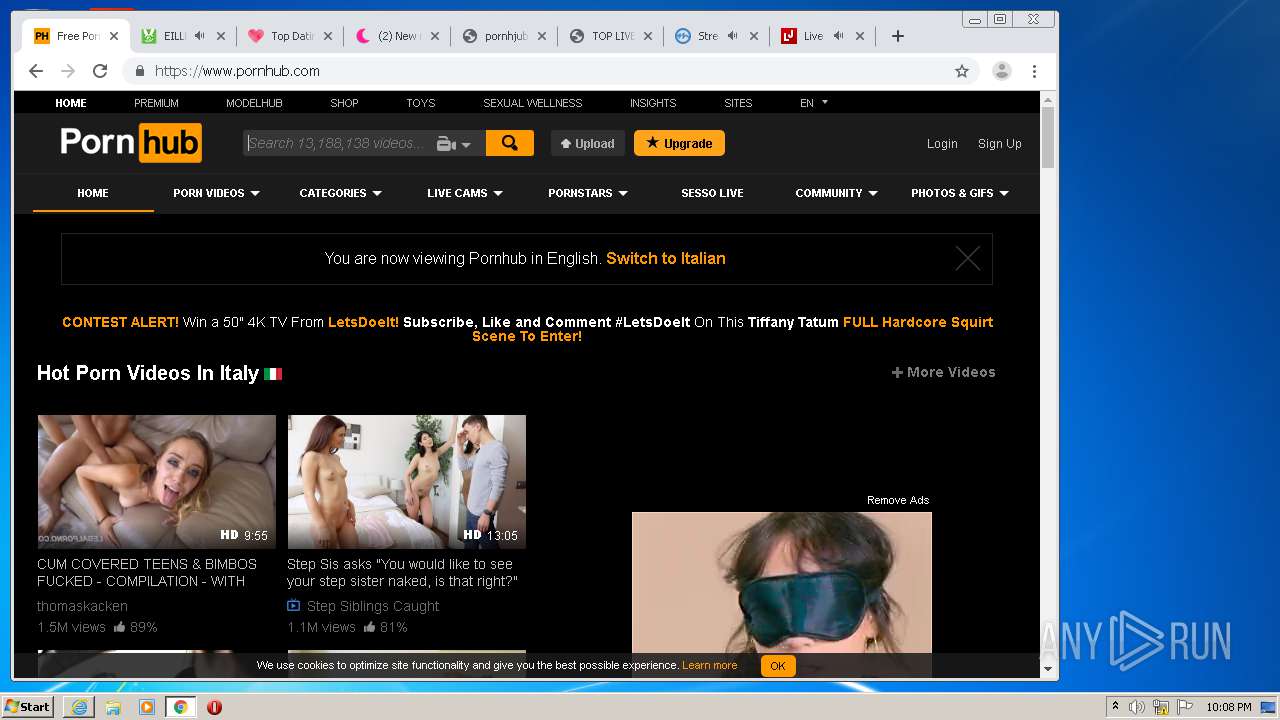View site info via the padlock icon
Image resolution: width=1280 pixels, height=720 pixels.
tap(140, 71)
